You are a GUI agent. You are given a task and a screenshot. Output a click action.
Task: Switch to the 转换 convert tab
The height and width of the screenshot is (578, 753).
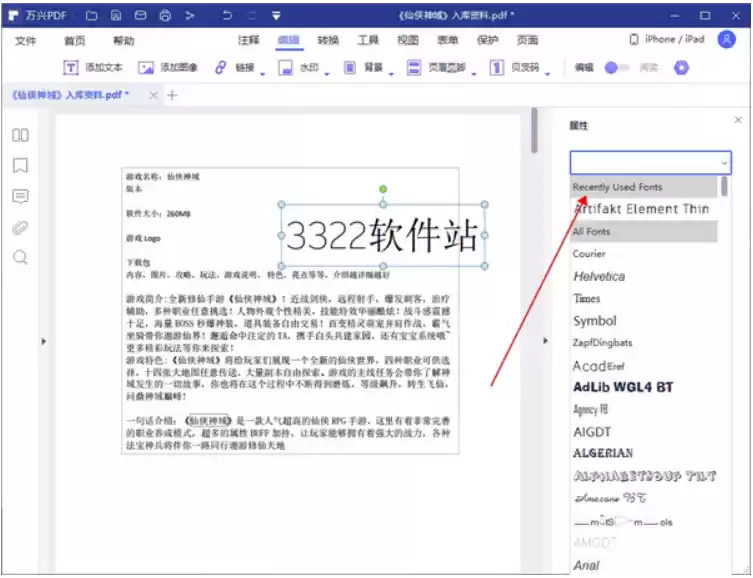click(x=328, y=40)
